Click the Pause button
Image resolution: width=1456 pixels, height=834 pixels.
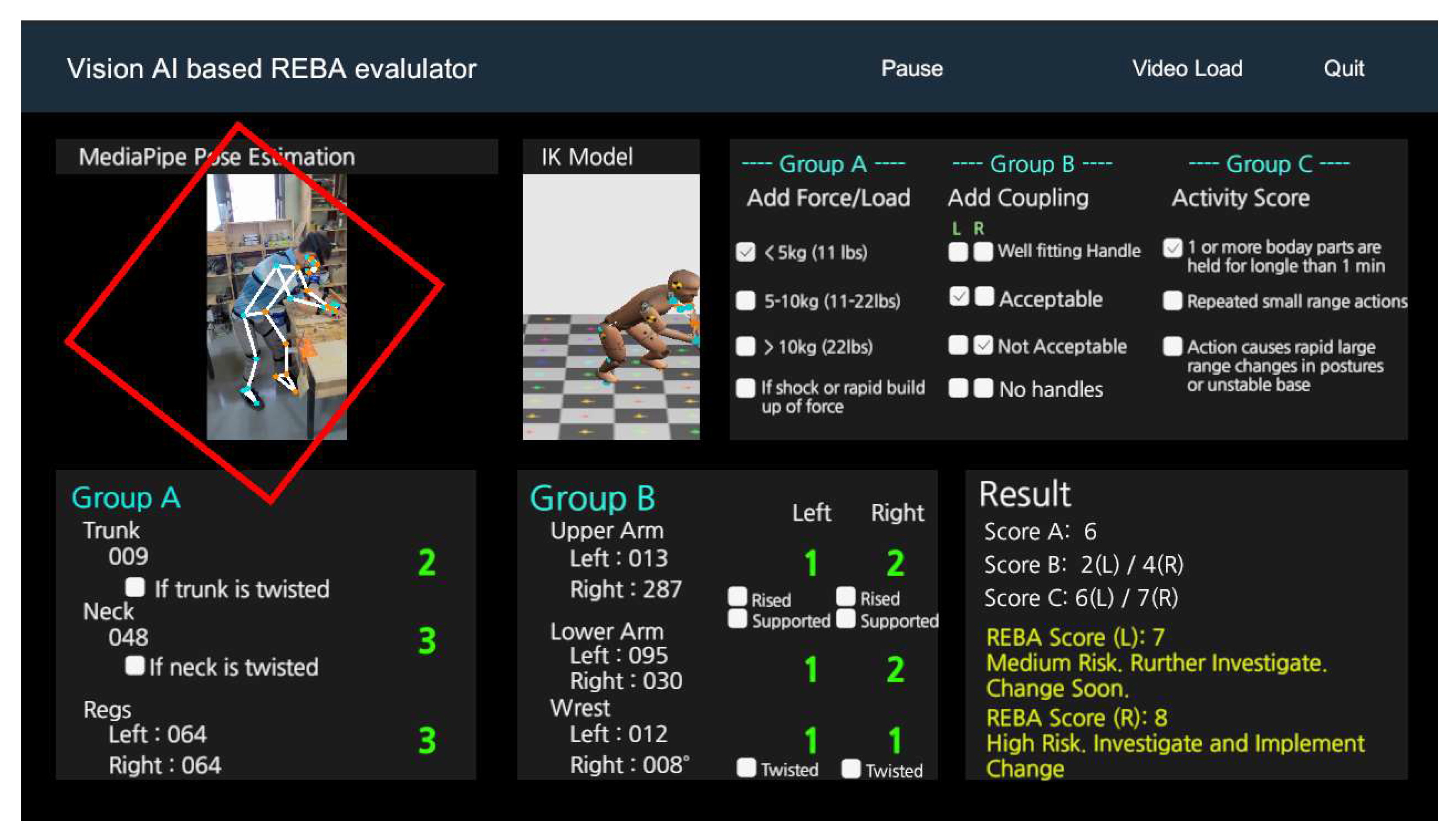point(912,69)
